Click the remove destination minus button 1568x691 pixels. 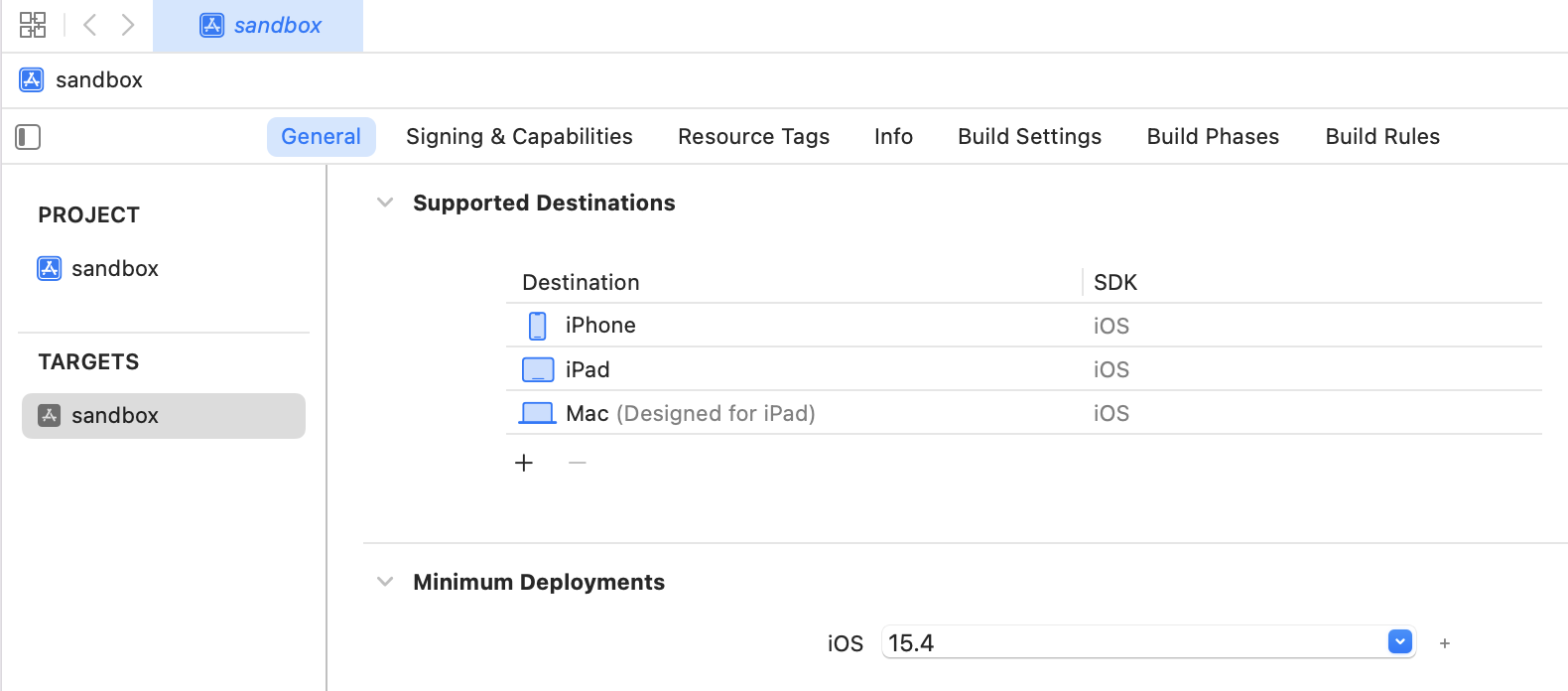pyautogui.click(x=578, y=463)
